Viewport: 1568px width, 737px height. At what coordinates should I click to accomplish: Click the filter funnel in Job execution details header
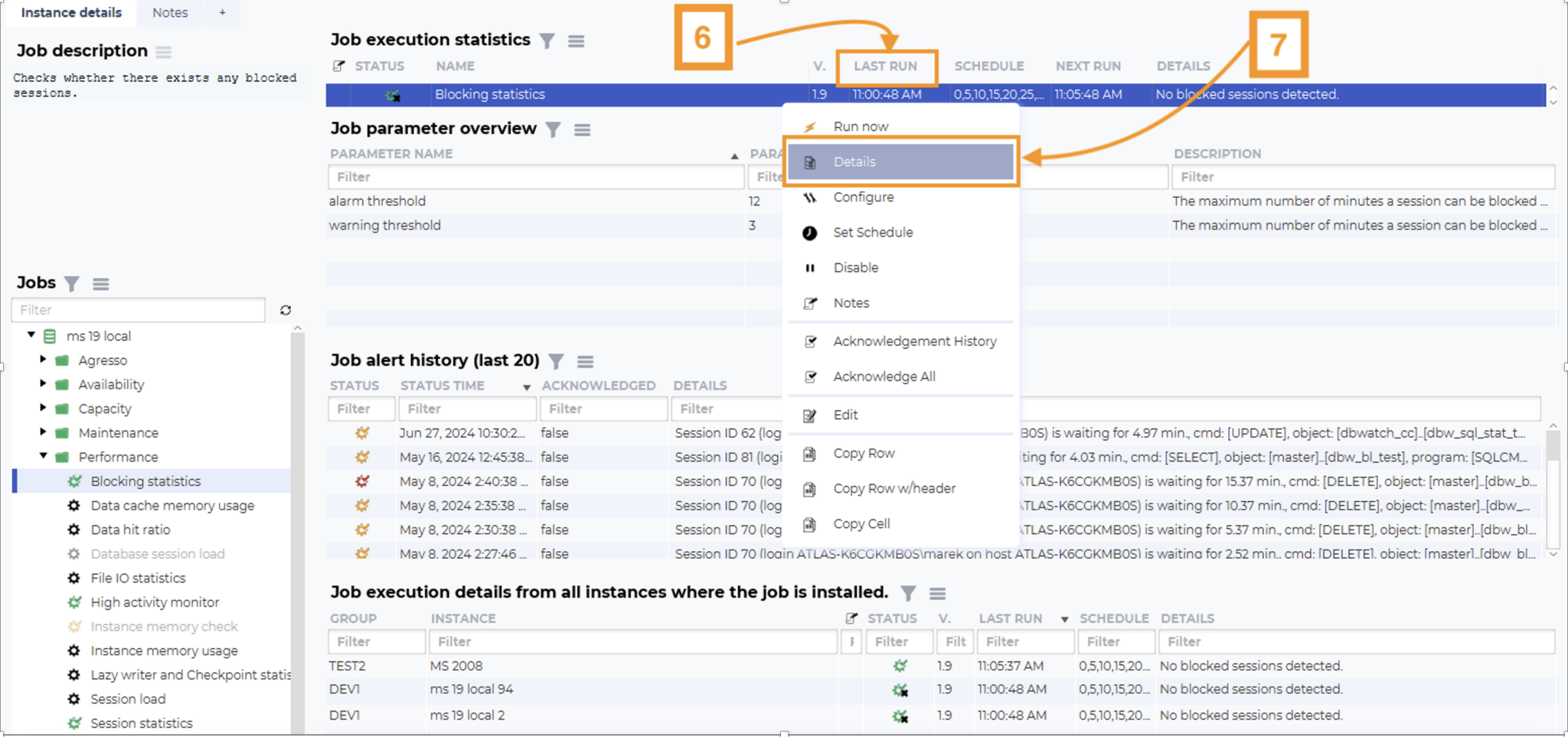(x=908, y=593)
